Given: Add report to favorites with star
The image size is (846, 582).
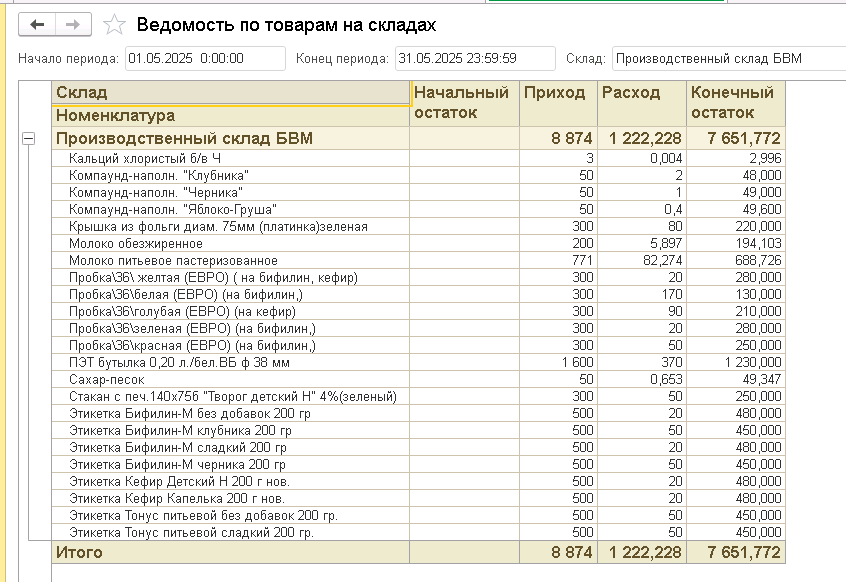Looking at the screenshot, I should tap(116, 25).
